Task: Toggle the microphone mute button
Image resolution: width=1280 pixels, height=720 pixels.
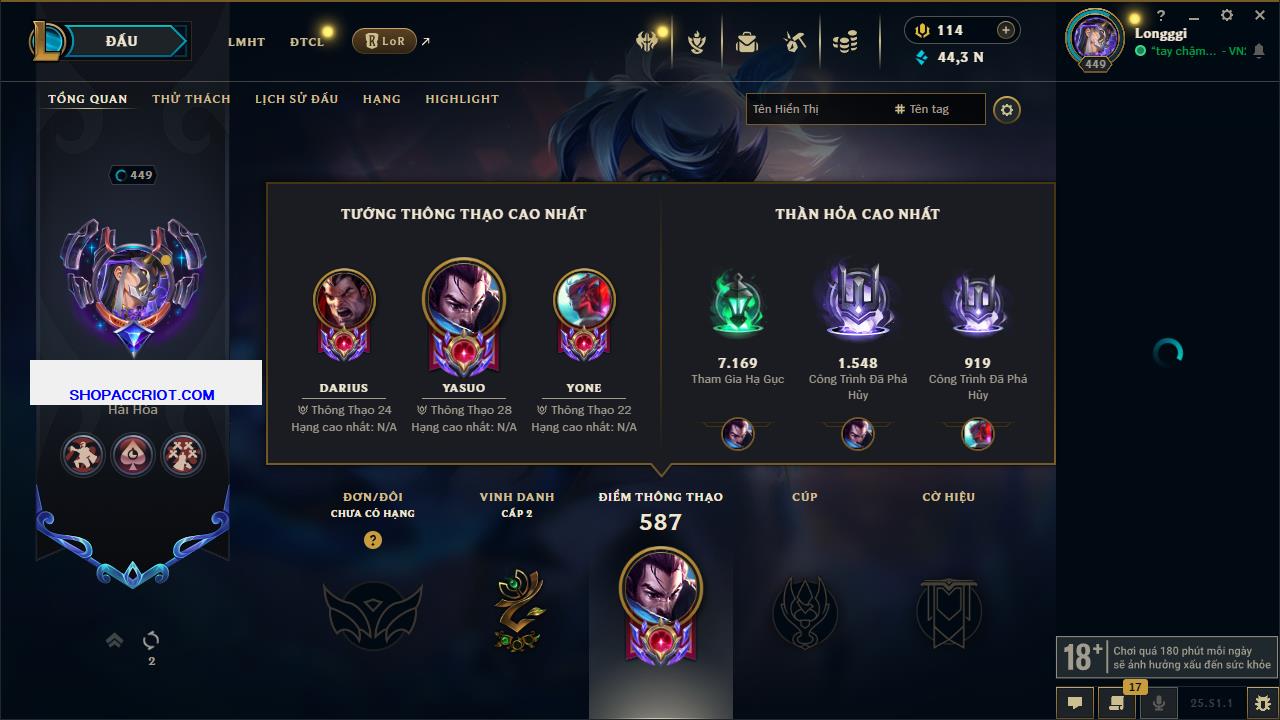Action: (x=1159, y=703)
